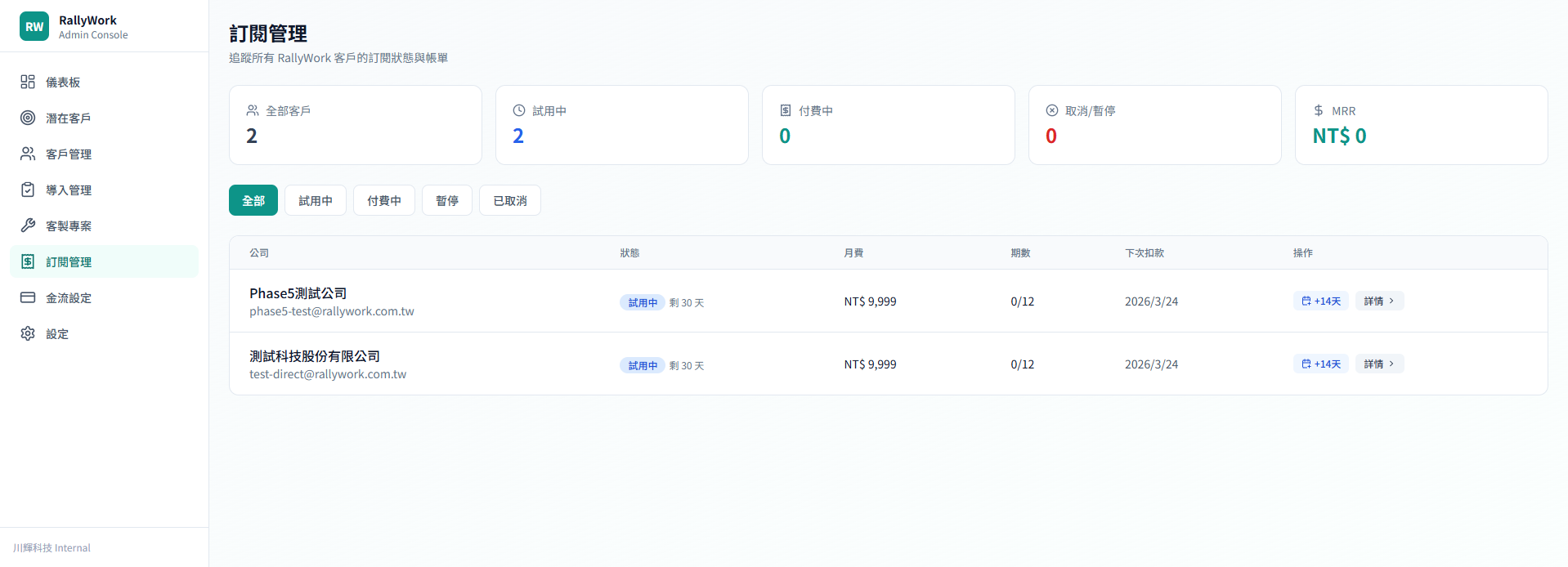
Task: Open 設定 in the sidebar
Action: (x=104, y=333)
